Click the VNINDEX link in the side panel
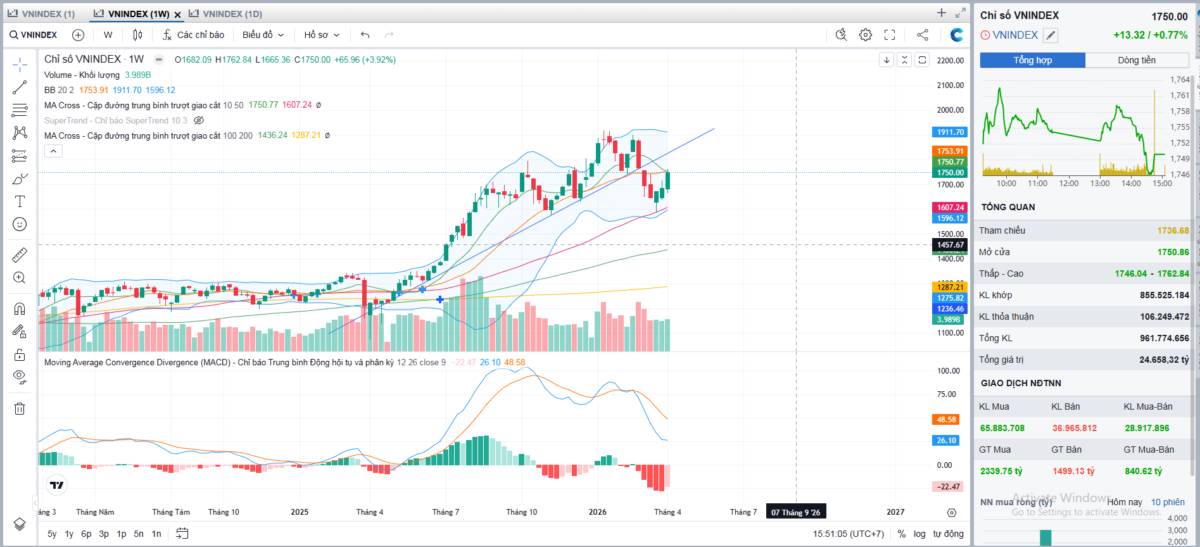1200x547 pixels. point(1015,35)
